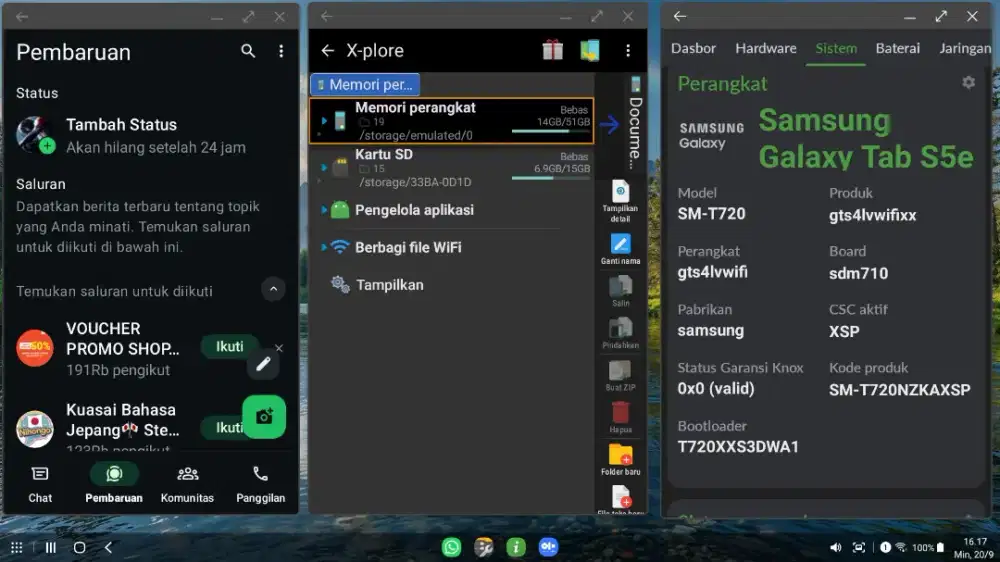The height and width of the screenshot is (562, 1000).
Task: Open the Kuasai Bahasa Jepang channel
Action: [x=122, y=420]
